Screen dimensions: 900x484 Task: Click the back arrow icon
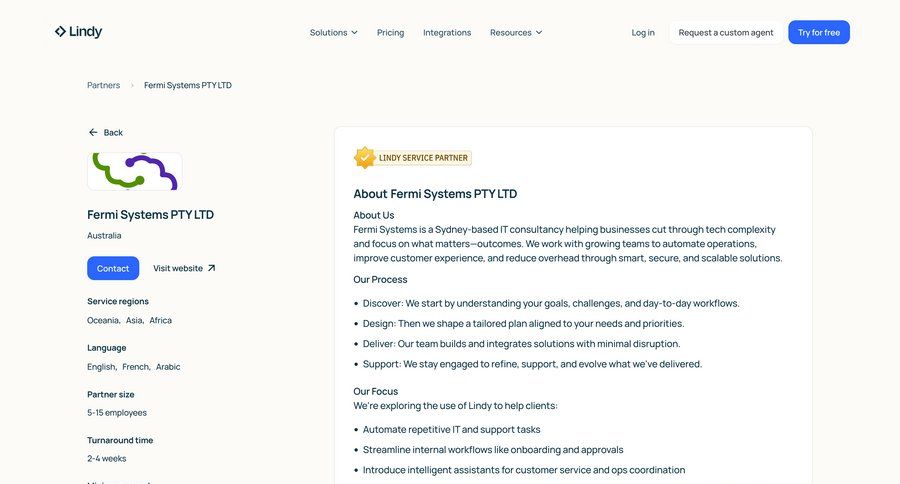pos(93,132)
